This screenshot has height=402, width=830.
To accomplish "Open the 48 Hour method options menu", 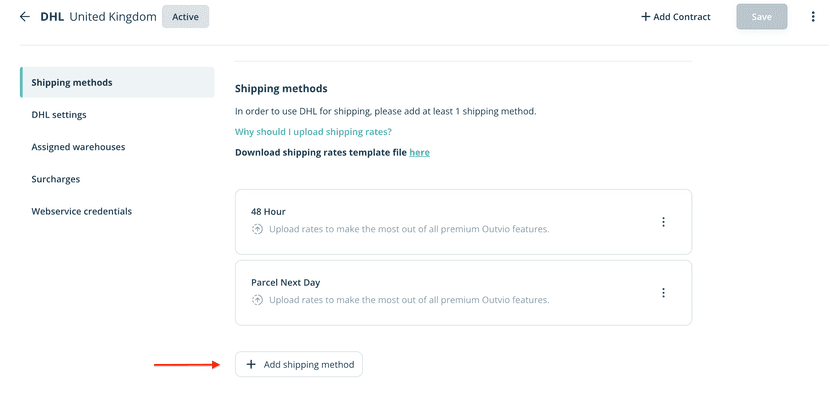I will point(663,222).
